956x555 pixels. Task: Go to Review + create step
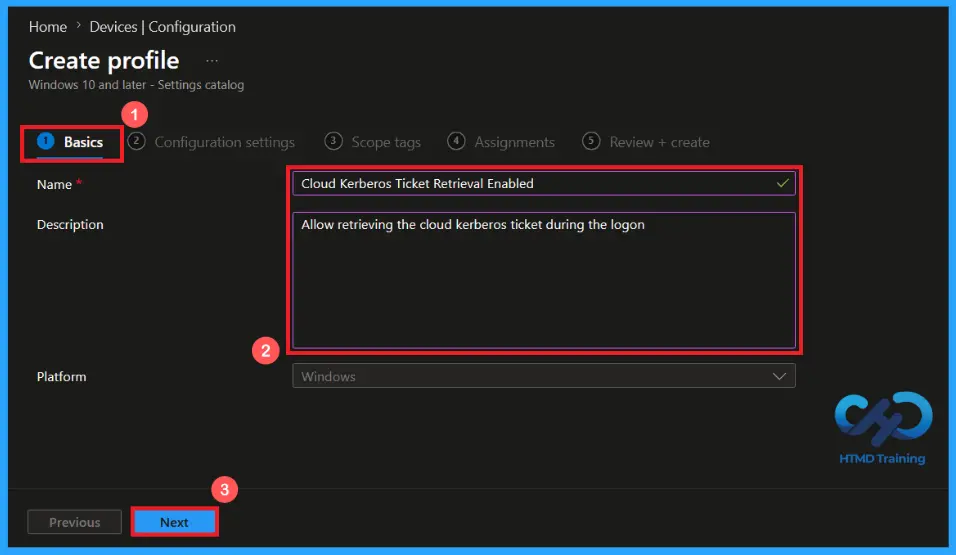[646, 142]
